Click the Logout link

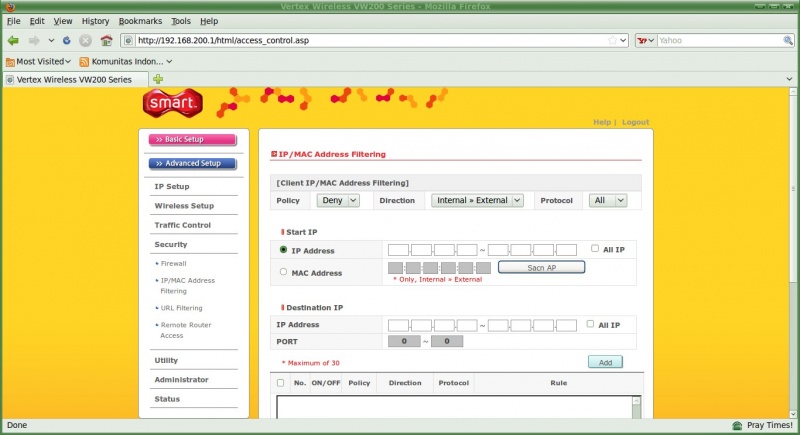(x=635, y=122)
